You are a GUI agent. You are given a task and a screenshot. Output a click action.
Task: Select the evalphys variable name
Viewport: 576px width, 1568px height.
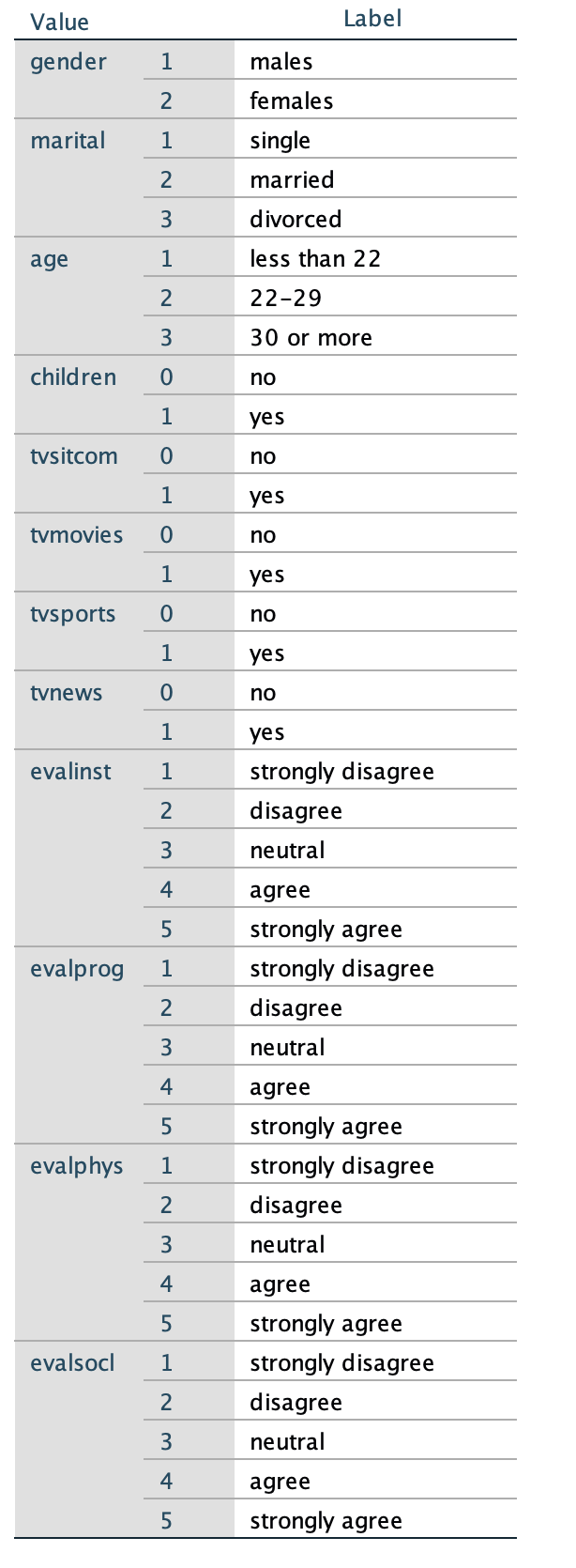click(x=77, y=1167)
